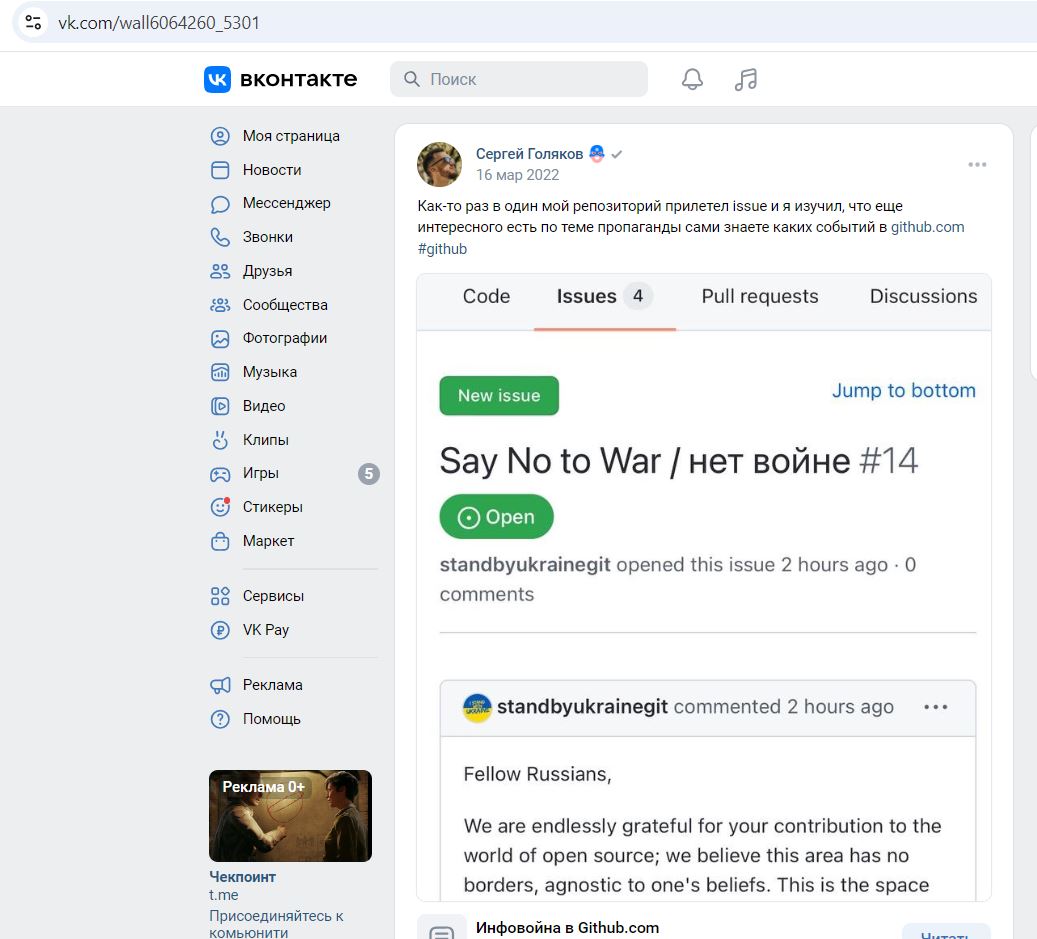This screenshot has width=1037, height=939.
Task: Click the #github hashtag
Action: pos(442,249)
